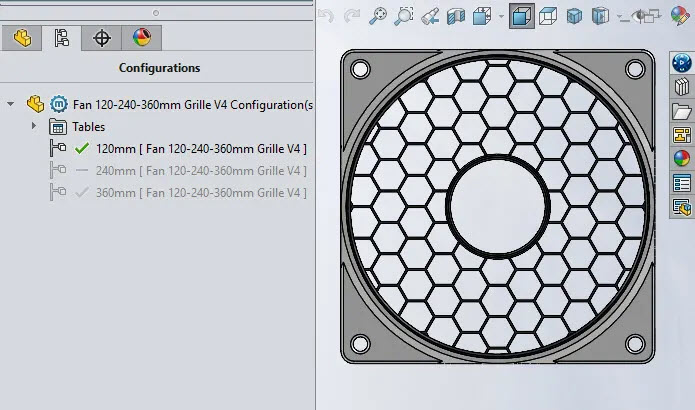Select the active 120mm configuration
The width and height of the screenshot is (695, 410).
(200, 148)
